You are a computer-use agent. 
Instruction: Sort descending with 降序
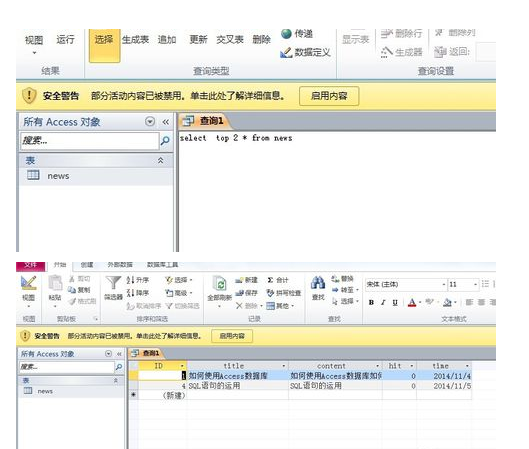point(138,293)
